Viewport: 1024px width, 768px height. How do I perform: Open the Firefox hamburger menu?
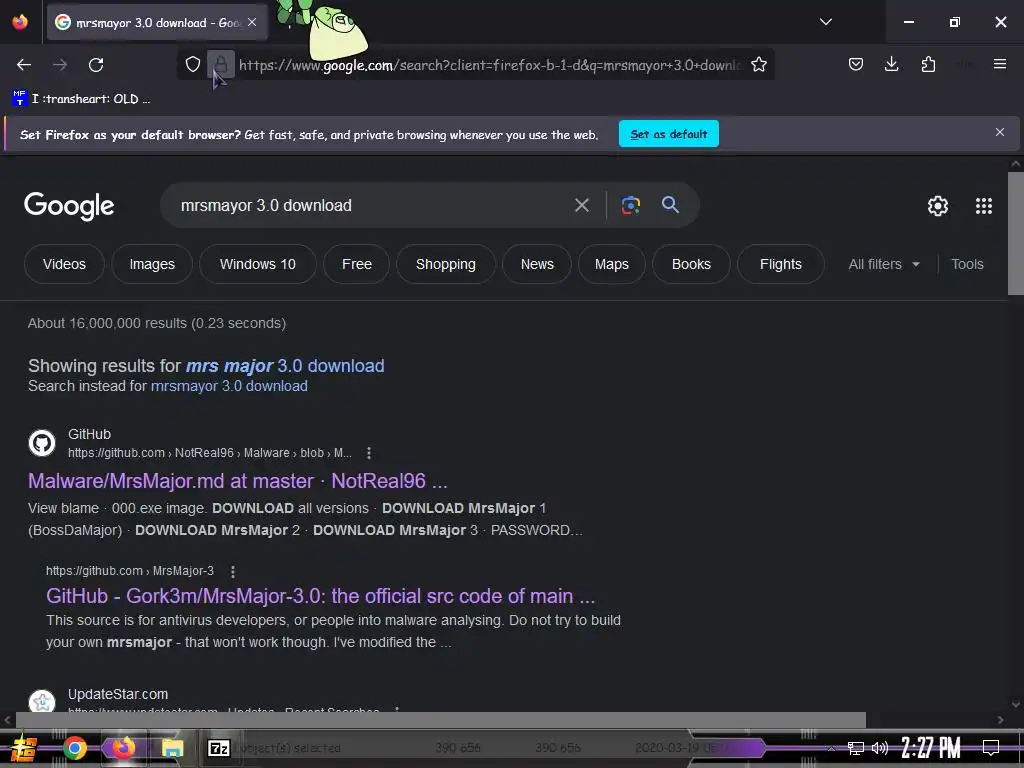(1000, 64)
